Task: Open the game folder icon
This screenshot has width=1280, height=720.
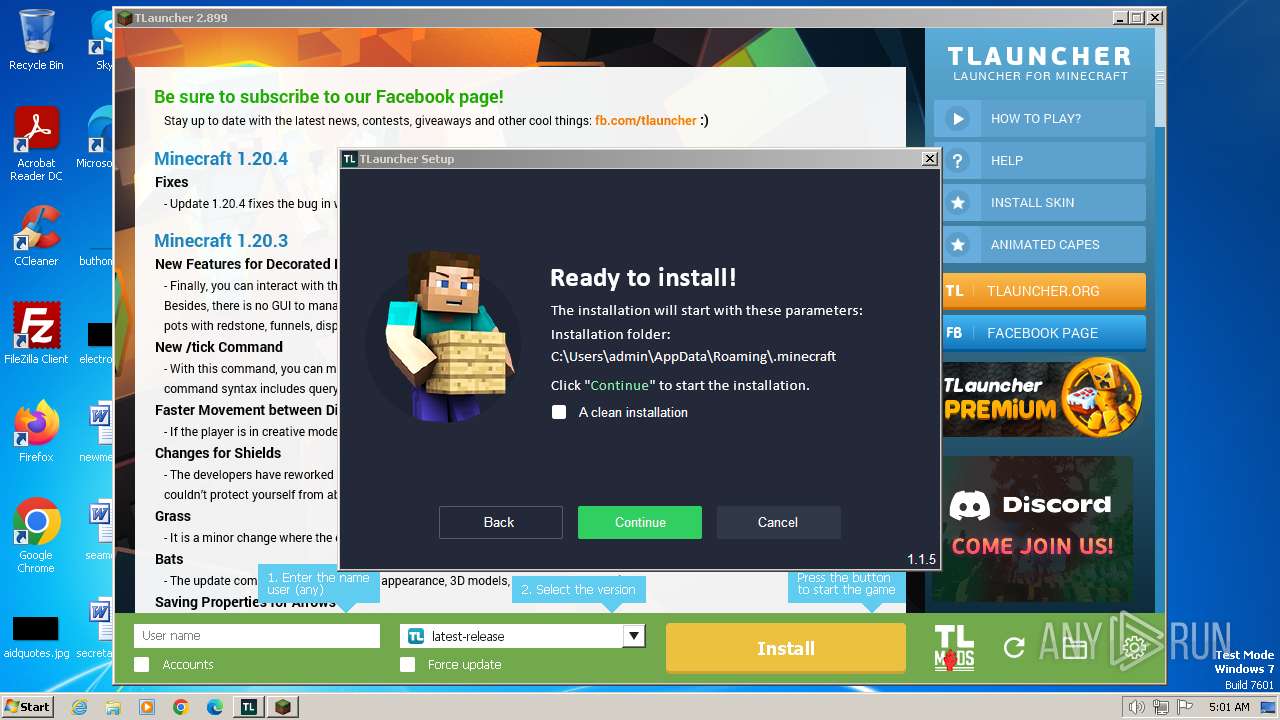Action: coord(1075,649)
